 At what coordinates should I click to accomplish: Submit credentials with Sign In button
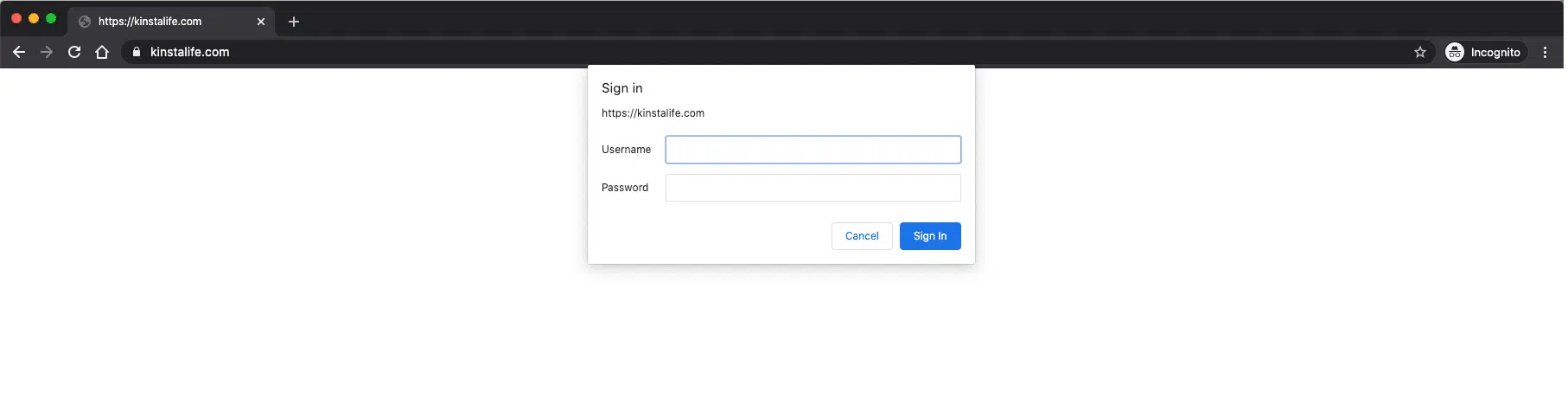(x=930, y=236)
